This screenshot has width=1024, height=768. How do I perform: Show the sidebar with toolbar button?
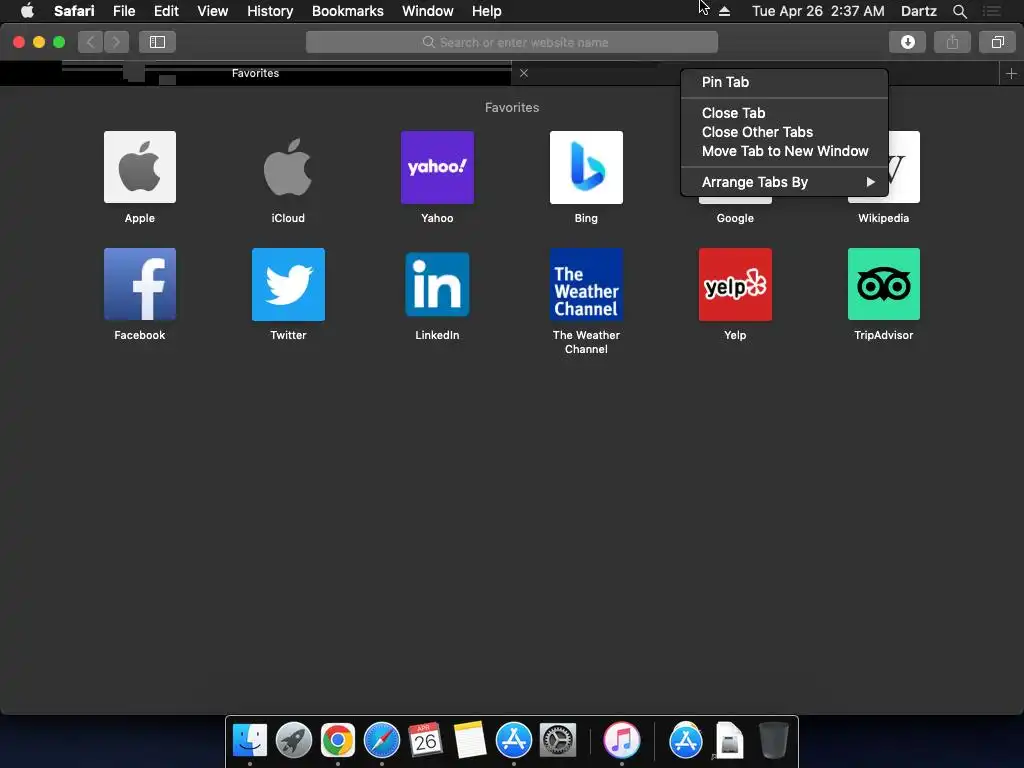tap(157, 42)
